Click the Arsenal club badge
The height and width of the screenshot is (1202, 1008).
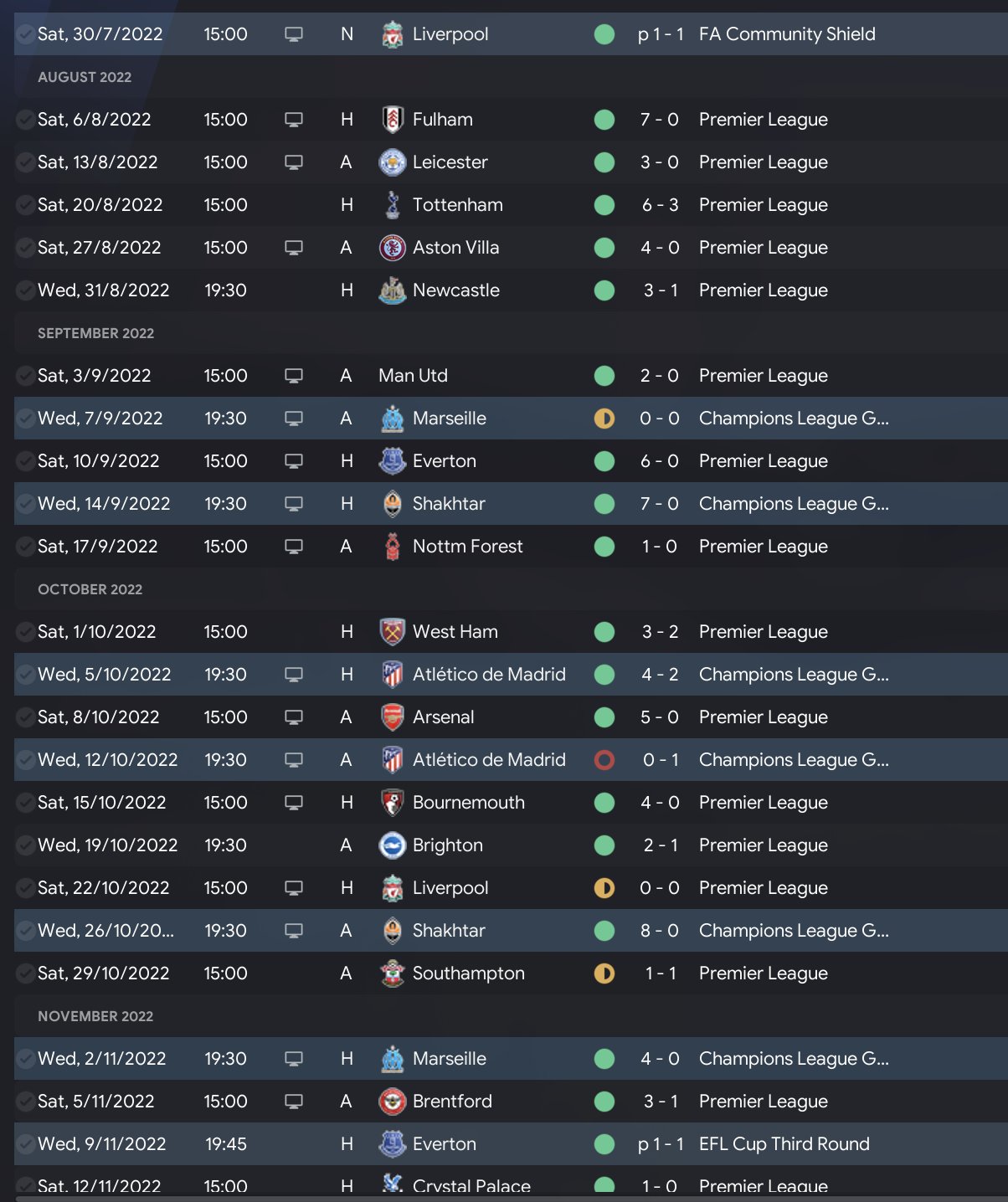tap(392, 717)
